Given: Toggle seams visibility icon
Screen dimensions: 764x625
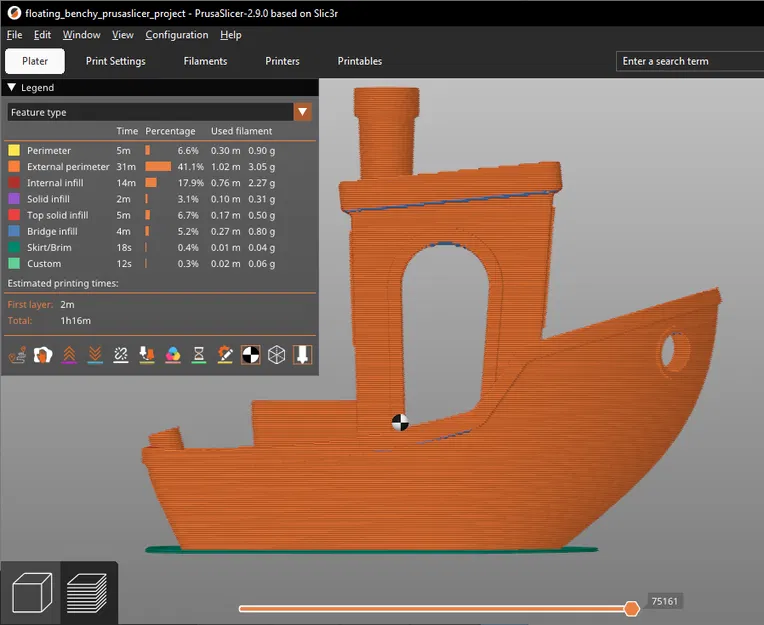Looking at the screenshot, I should click(121, 355).
